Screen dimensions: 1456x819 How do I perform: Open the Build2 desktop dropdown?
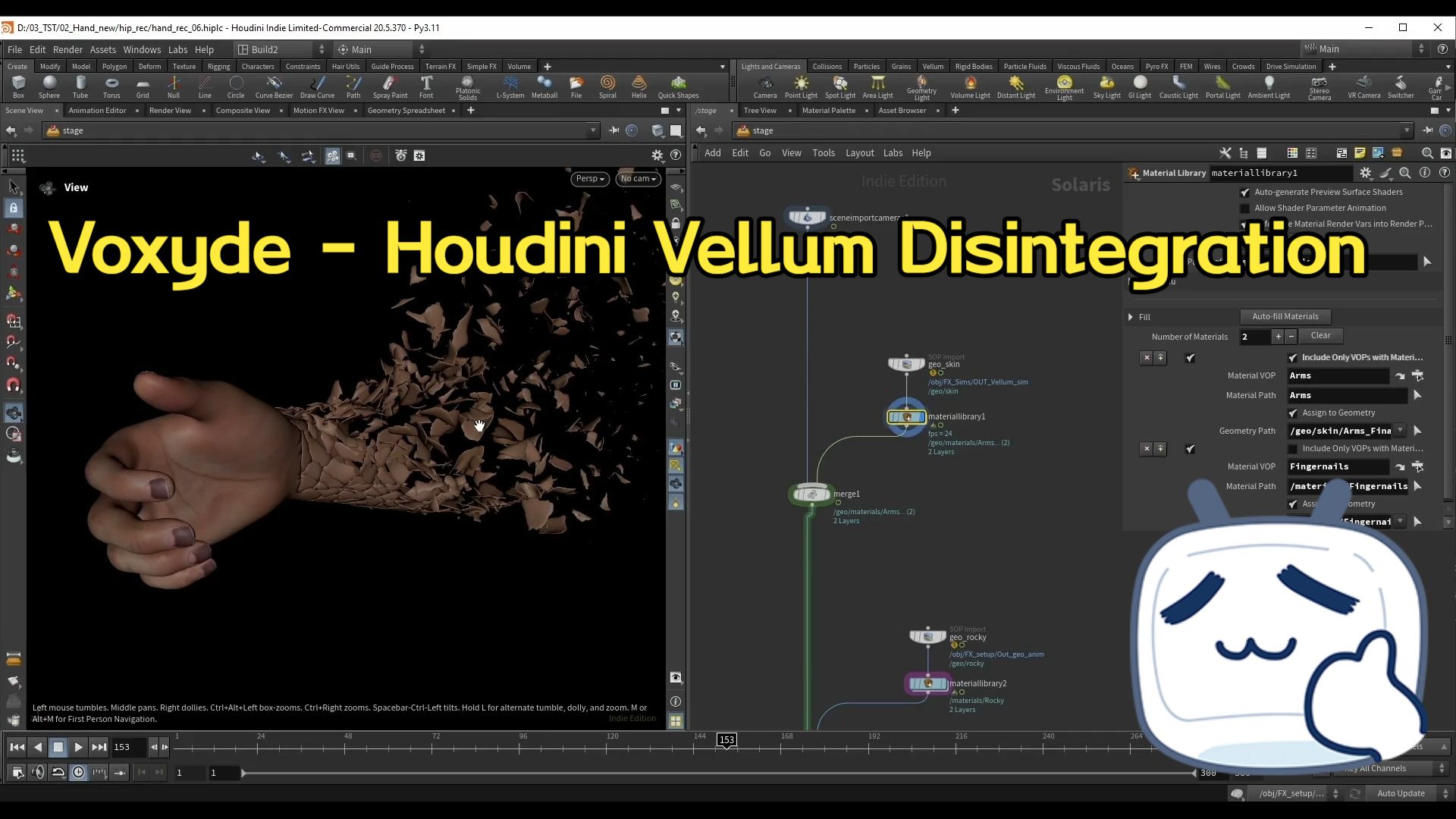pyautogui.click(x=281, y=49)
